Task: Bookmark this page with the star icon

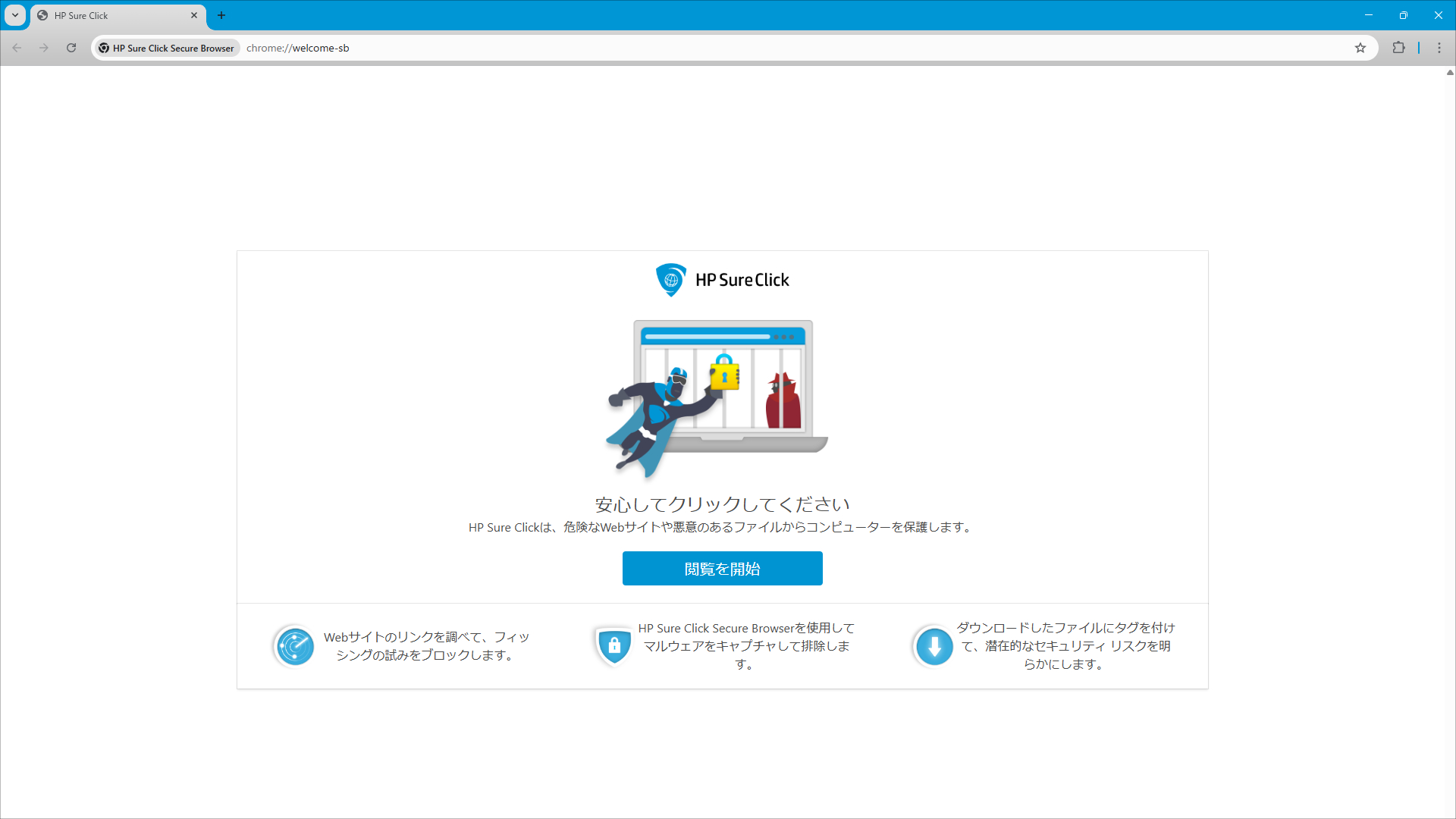Action: pyautogui.click(x=1361, y=47)
